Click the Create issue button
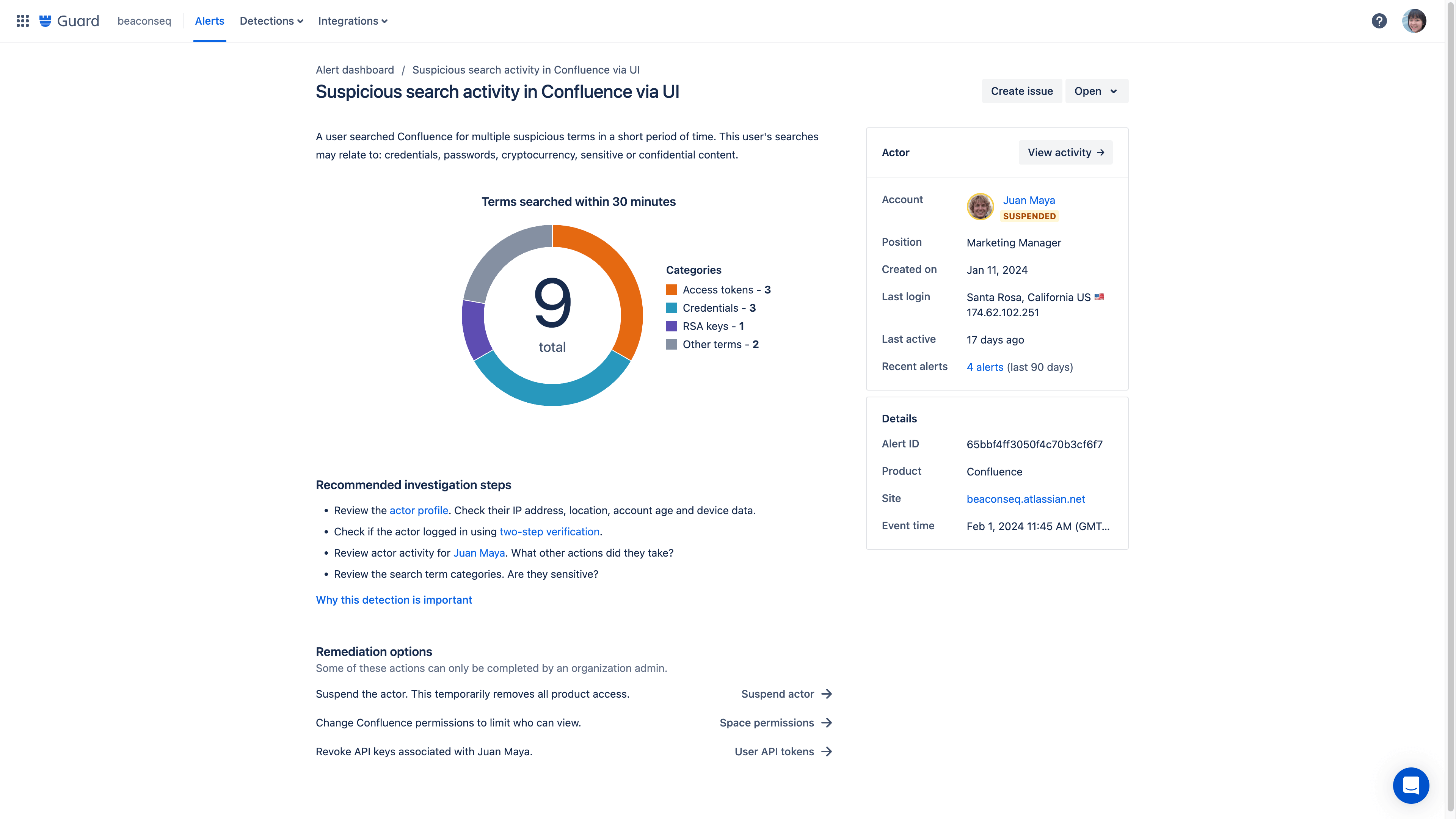The height and width of the screenshot is (819, 1456). tap(1022, 91)
